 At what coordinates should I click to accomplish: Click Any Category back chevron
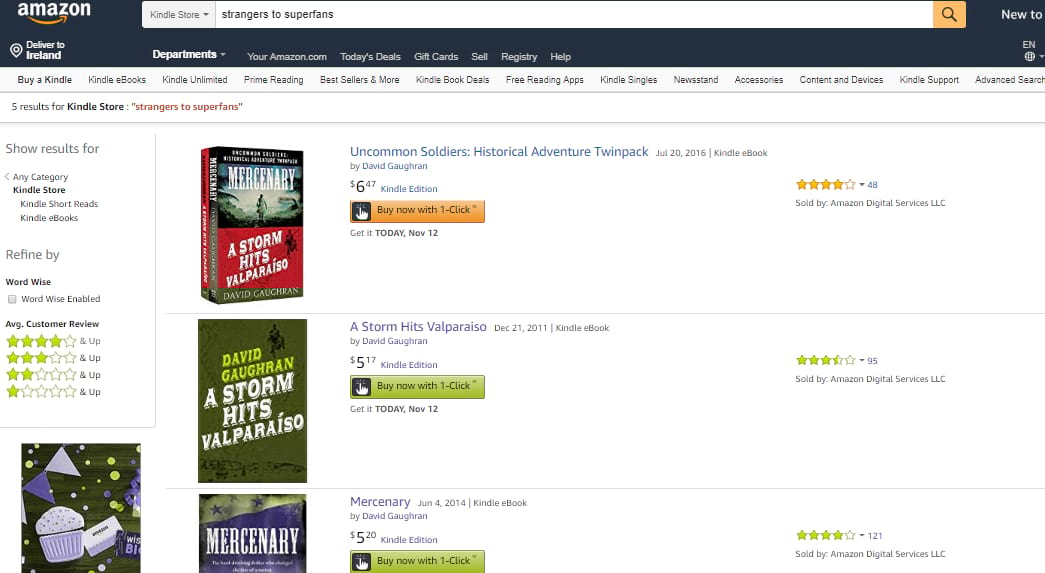click(7, 177)
